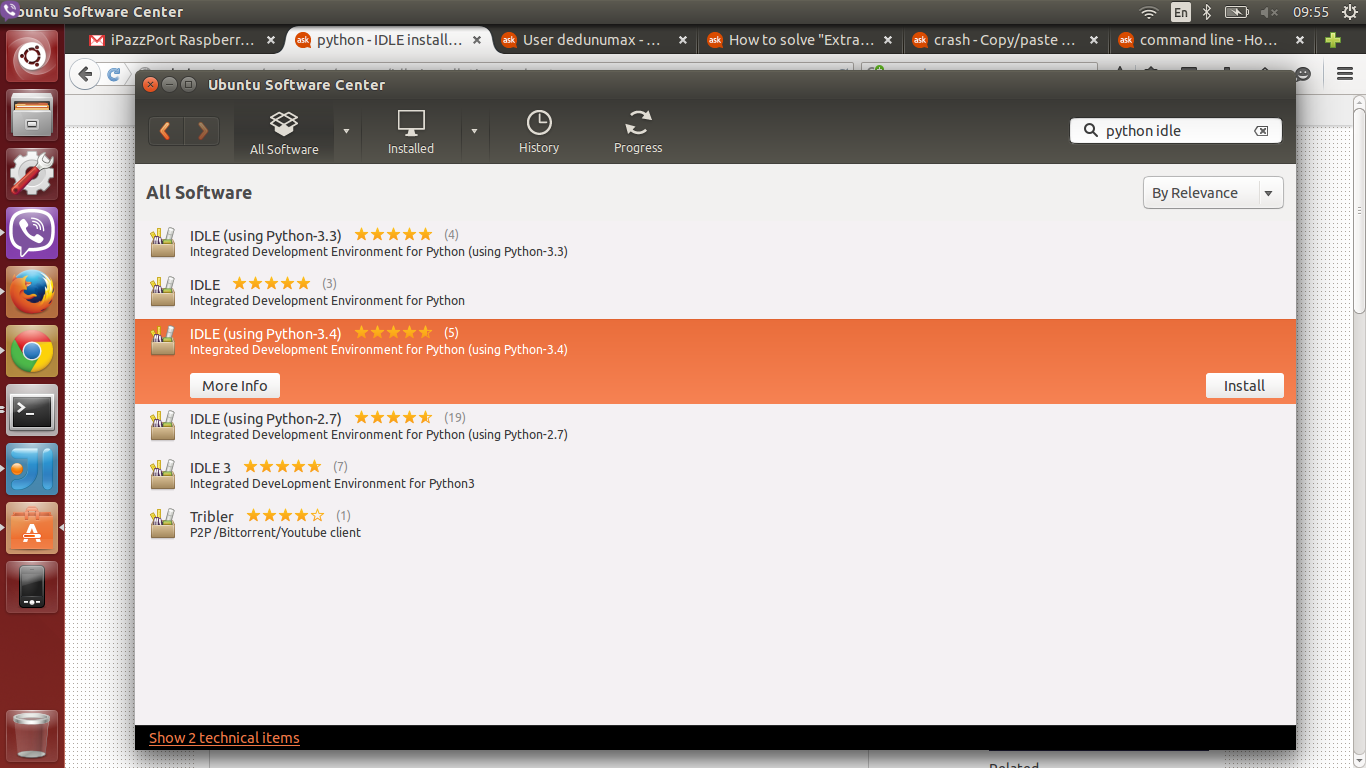Show Installed software view
This screenshot has height=768, width=1366.
coord(411,133)
